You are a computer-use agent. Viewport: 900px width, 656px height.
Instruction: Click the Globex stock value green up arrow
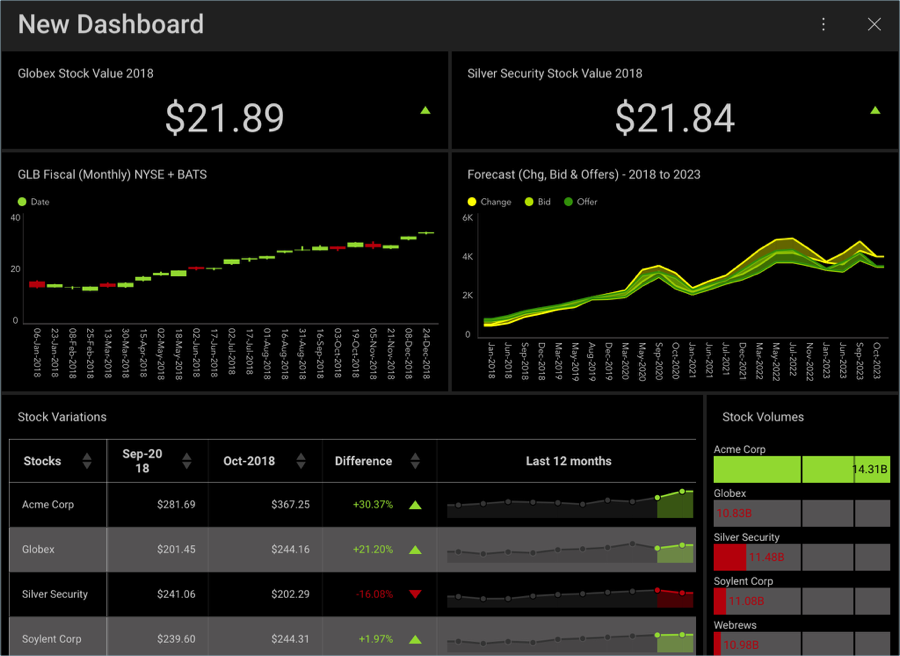(x=425, y=111)
